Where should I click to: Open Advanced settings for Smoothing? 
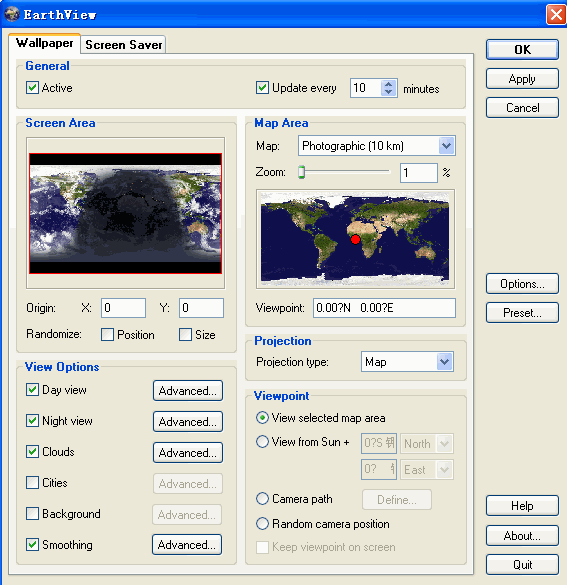point(187,545)
